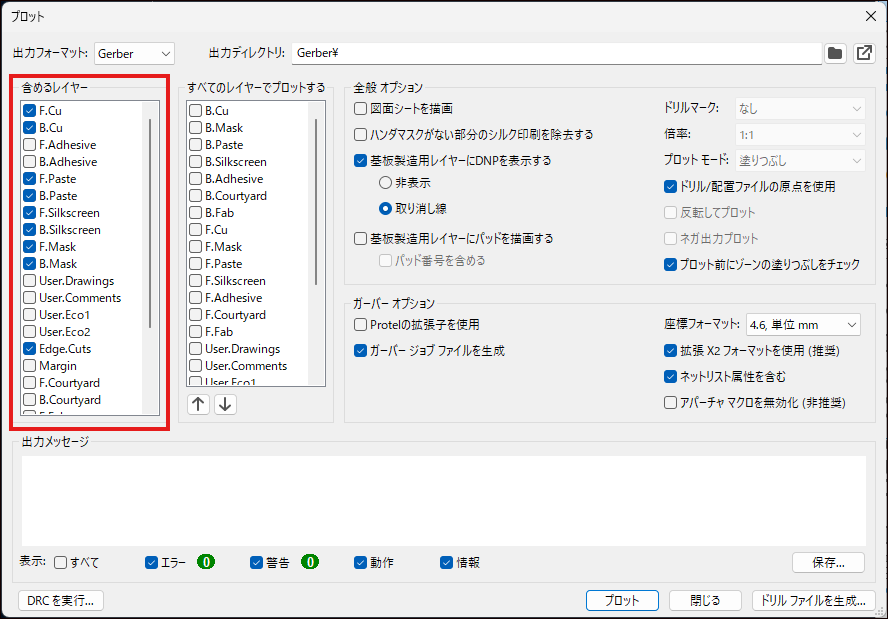The width and height of the screenshot is (888, 619).
Task: Check B.Mask in the plot-on-all-layers list
Action: click(x=196, y=128)
